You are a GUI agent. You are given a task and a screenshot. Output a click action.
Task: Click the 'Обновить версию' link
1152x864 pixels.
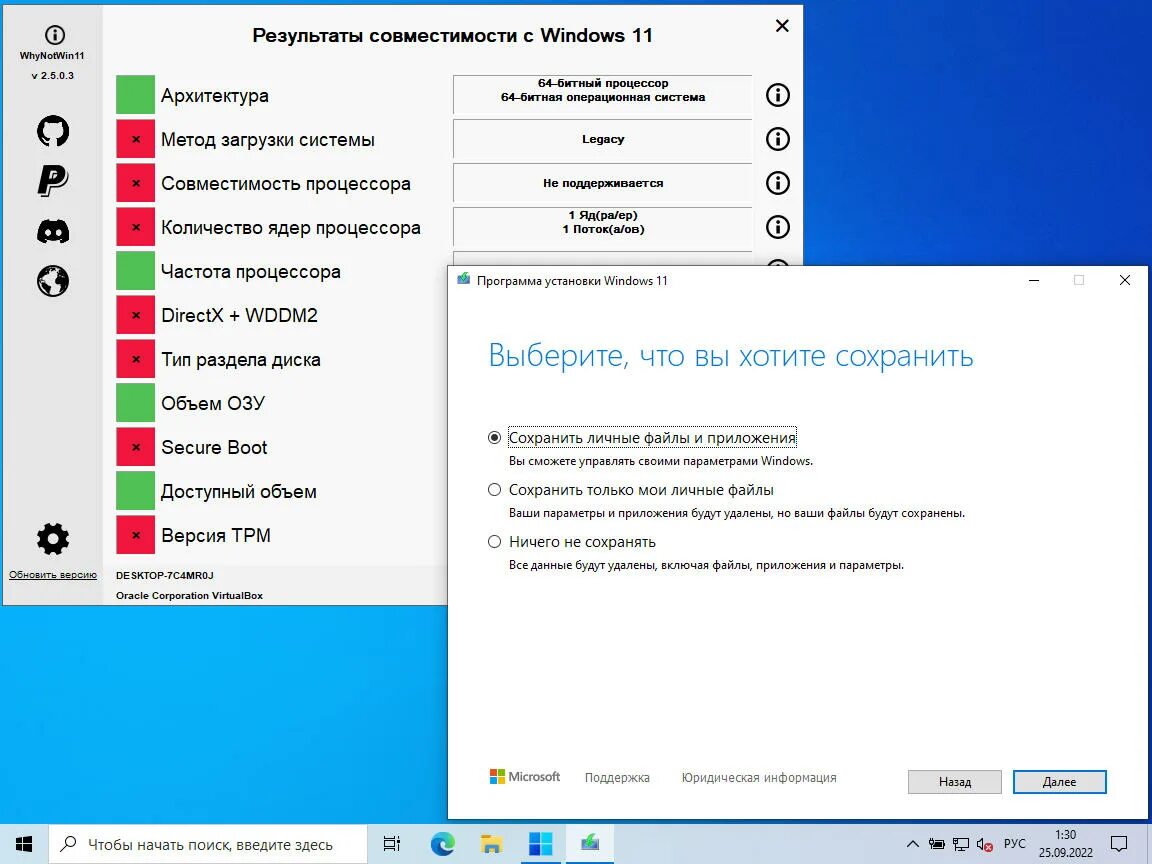point(53,575)
